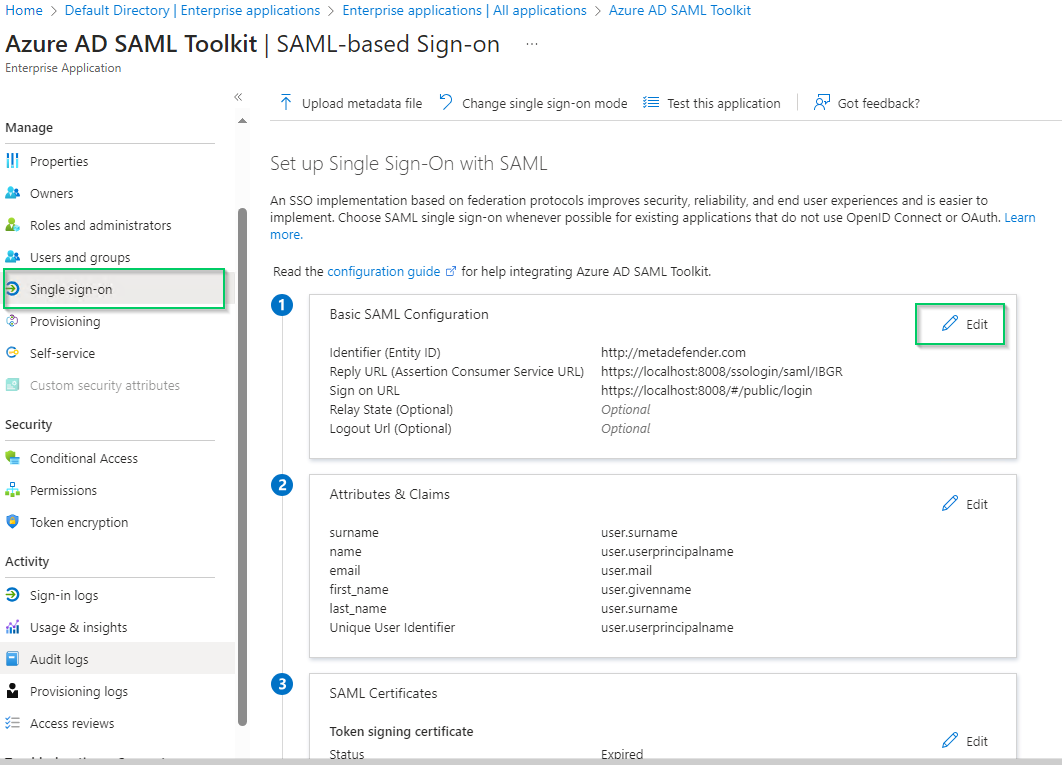This screenshot has height=765, width=1062.
Task: Open the ellipsis more options menu
Action: 532,44
